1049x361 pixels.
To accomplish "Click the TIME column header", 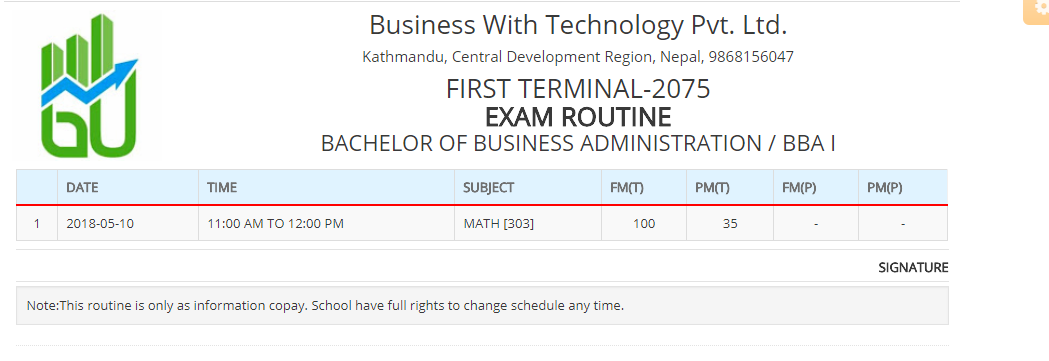I will pyautogui.click(x=222, y=188).
